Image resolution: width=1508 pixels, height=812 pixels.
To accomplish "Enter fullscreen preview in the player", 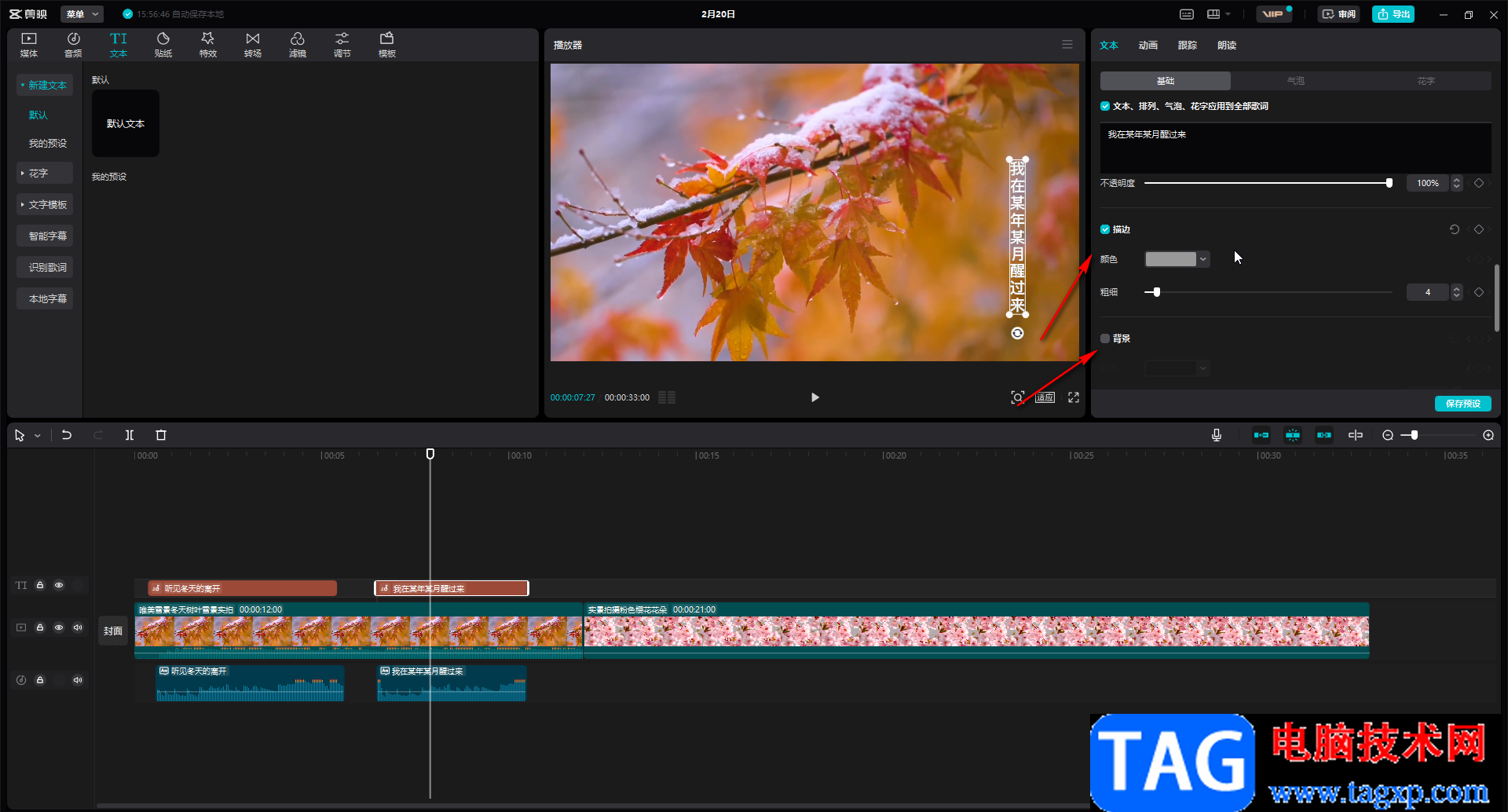I will [x=1073, y=397].
